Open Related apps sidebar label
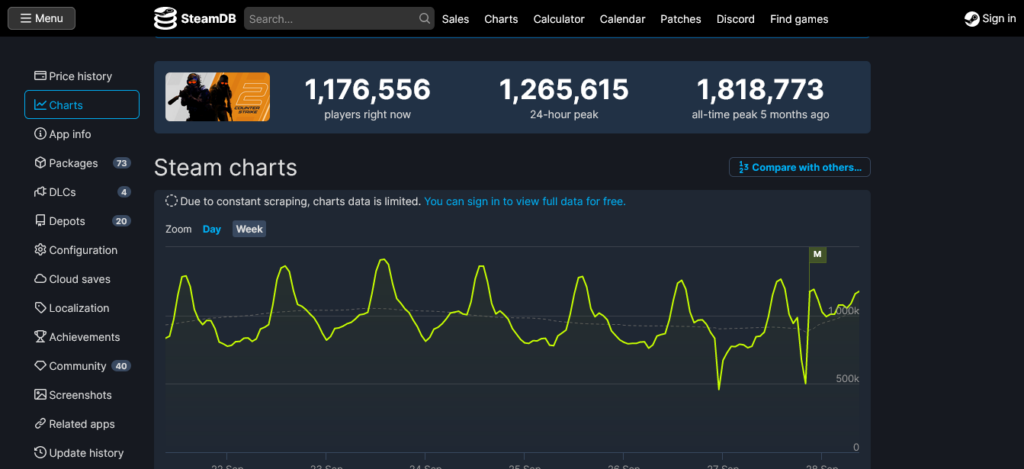The width and height of the screenshot is (1024, 469). point(82,424)
